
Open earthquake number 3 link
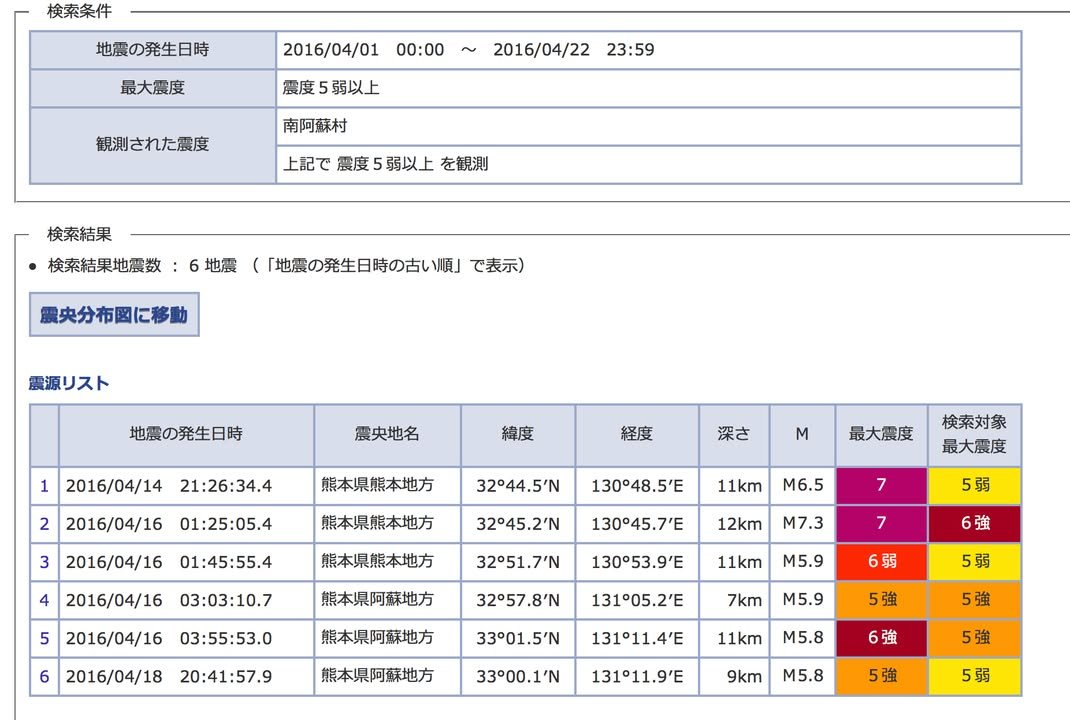pyautogui.click(x=44, y=562)
